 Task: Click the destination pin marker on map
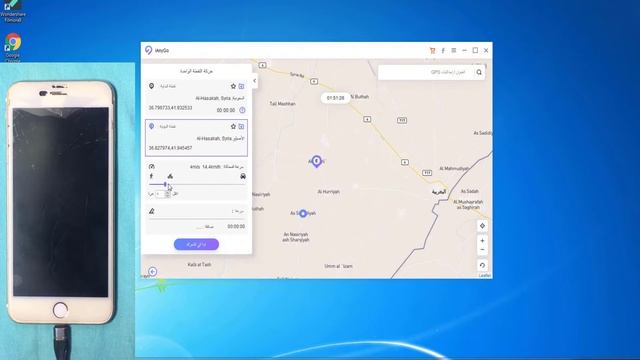[316, 161]
